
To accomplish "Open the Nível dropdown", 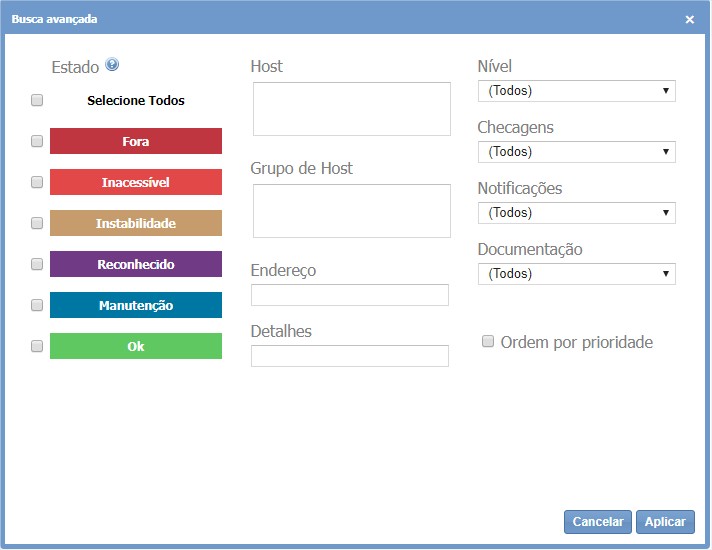I will click(x=577, y=91).
